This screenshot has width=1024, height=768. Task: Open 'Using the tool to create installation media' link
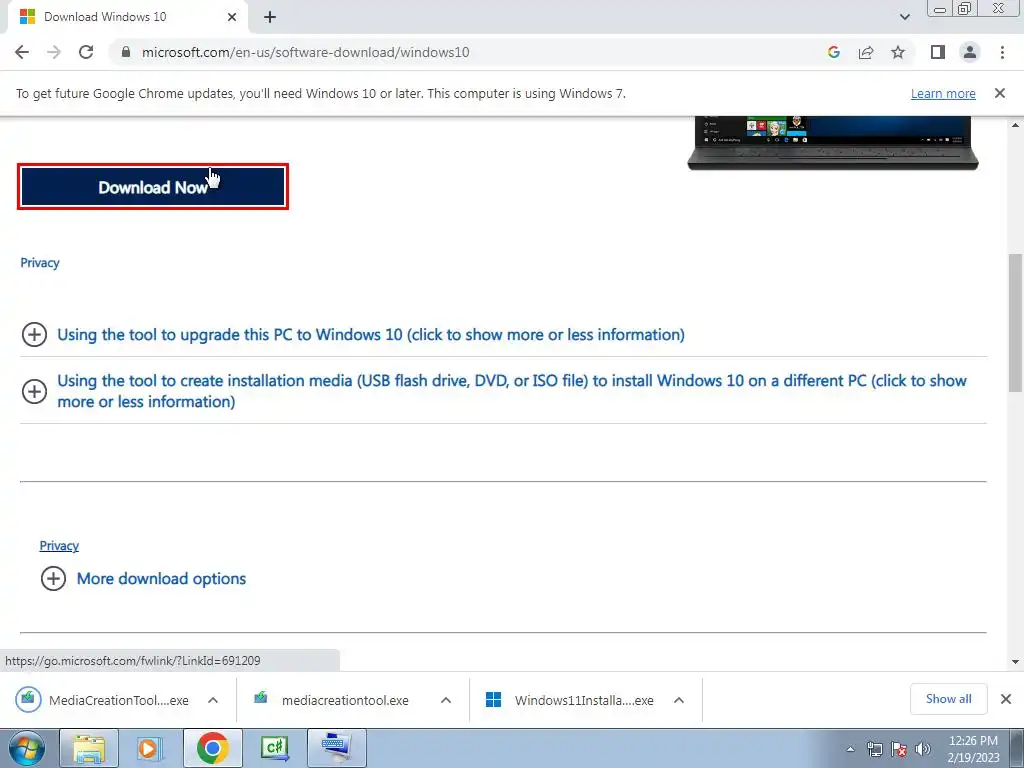coord(511,391)
